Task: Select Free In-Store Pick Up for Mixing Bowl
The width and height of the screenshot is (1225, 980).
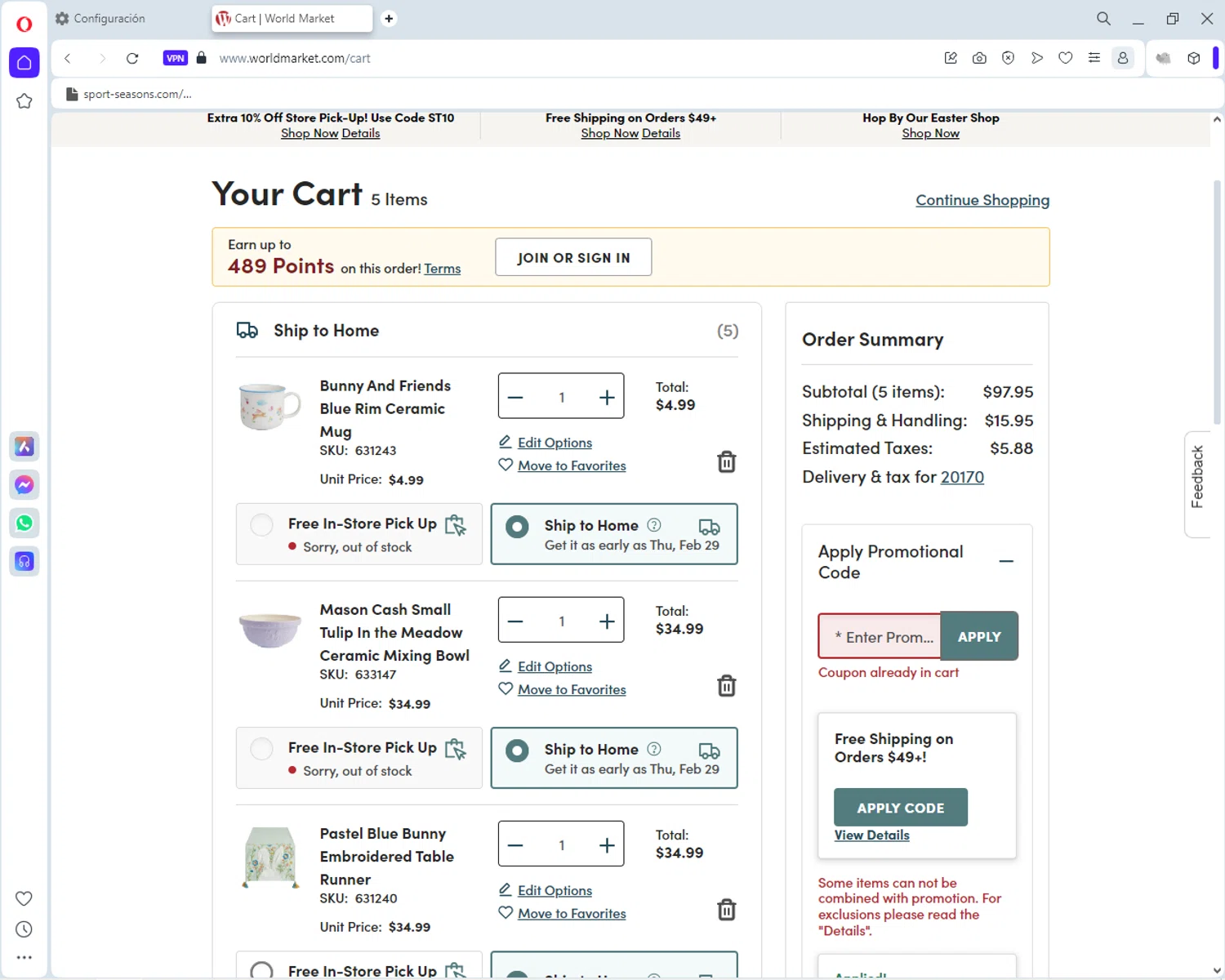Action: [x=261, y=748]
